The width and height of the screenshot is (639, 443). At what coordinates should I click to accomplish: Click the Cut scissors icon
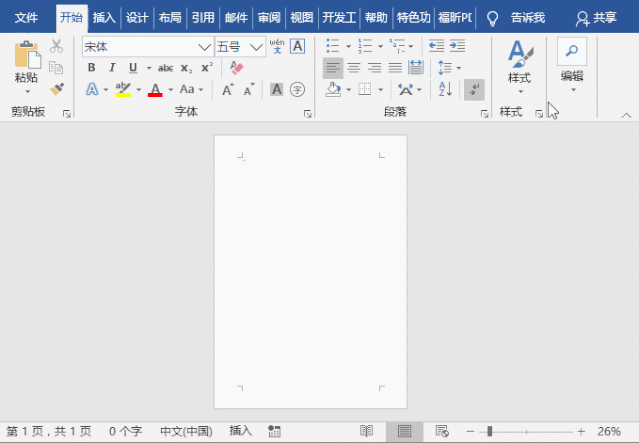click(56, 46)
